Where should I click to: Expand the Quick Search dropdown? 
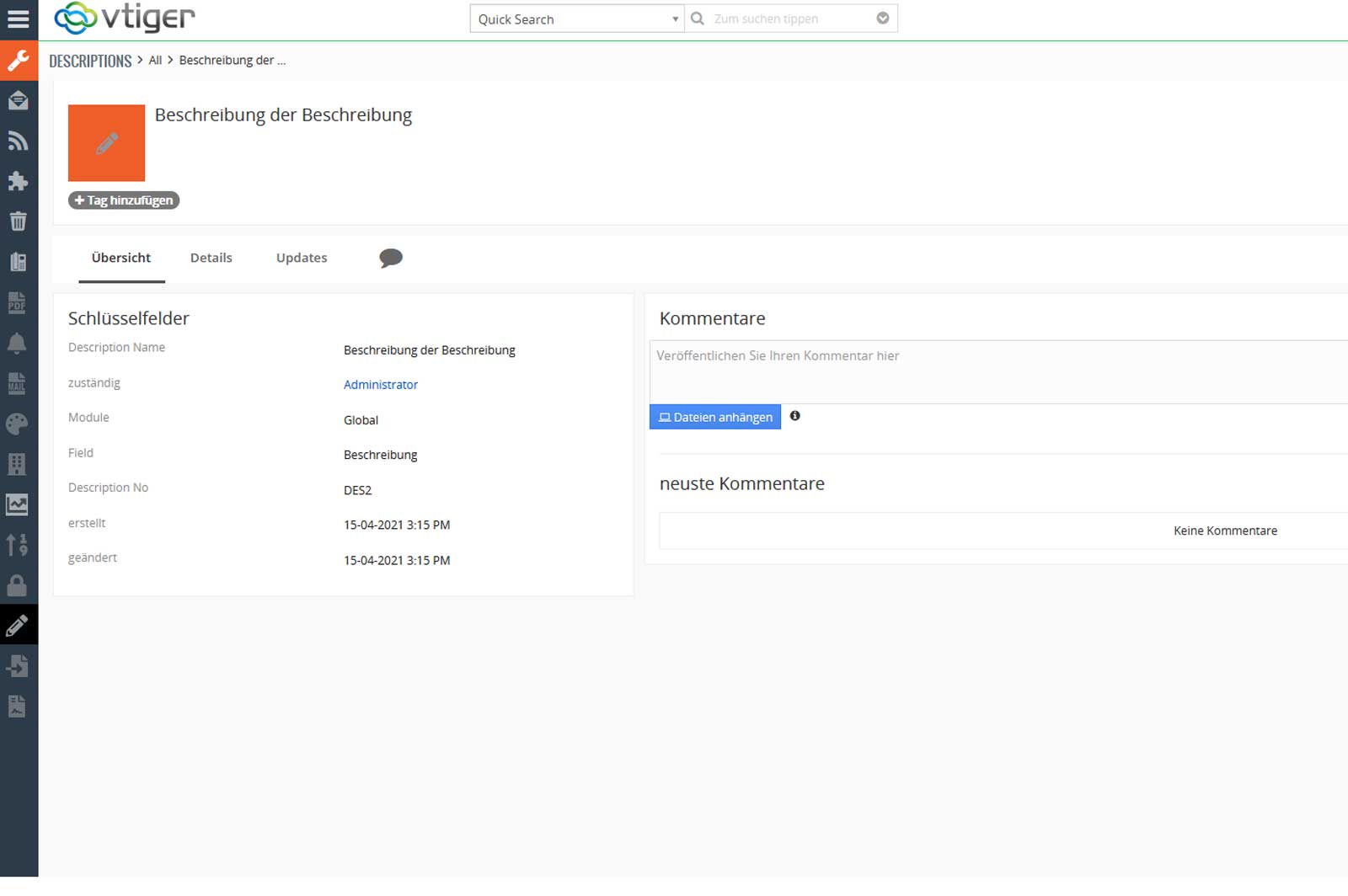(576, 19)
